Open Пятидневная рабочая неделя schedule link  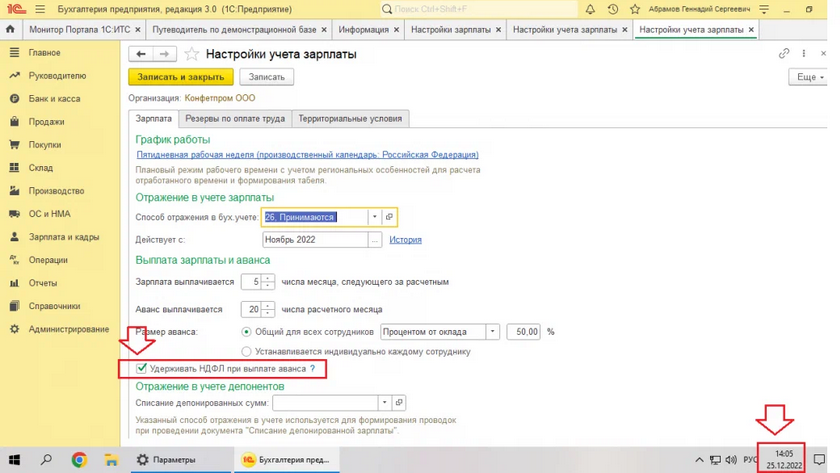(308, 154)
